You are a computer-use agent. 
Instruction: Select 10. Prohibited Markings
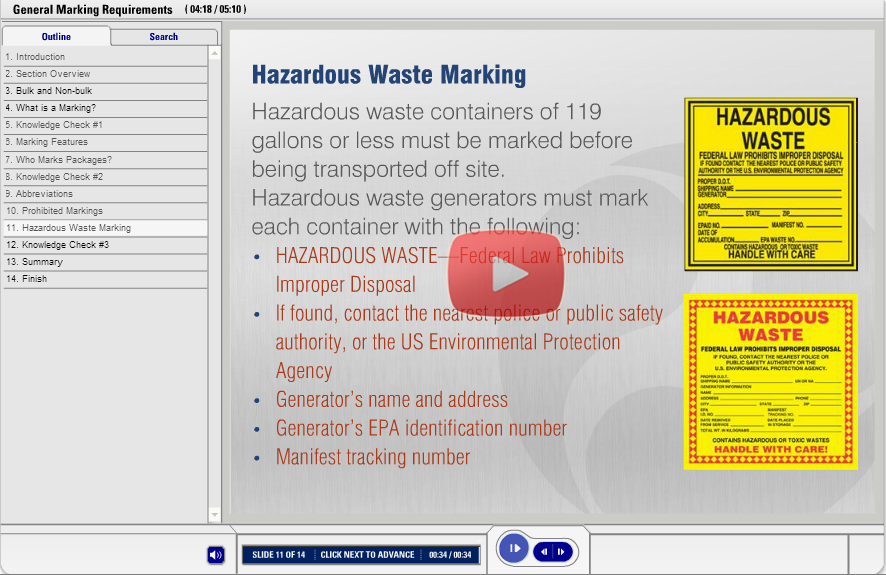pyautogui.click(x=105, y=211)
